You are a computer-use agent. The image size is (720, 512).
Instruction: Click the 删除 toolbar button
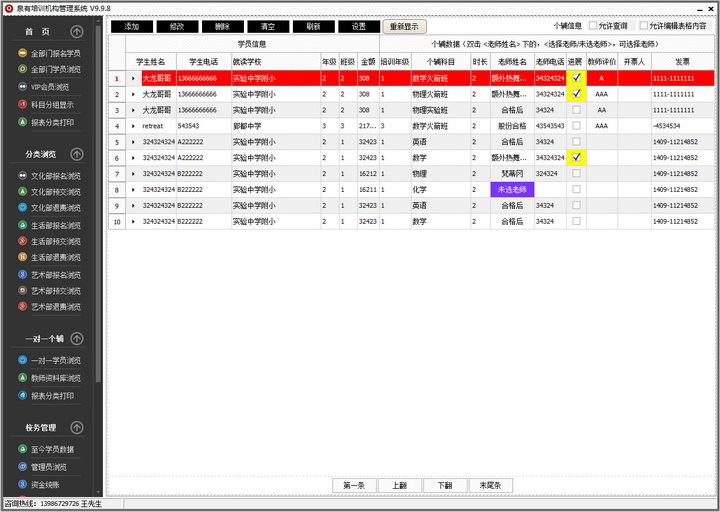pos(223,27)
